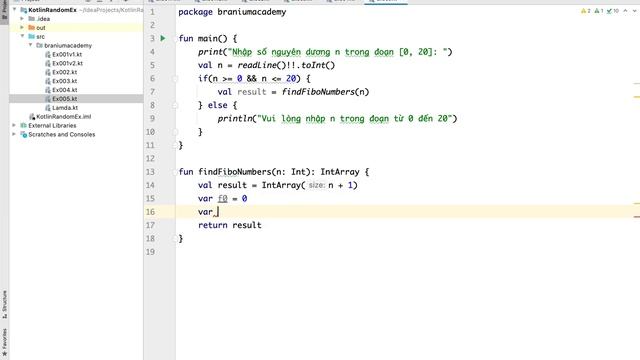Click the println string on line 9
The height and width of the screenshot is (360, 640).
pyautogui.click(x=354, y=119)
